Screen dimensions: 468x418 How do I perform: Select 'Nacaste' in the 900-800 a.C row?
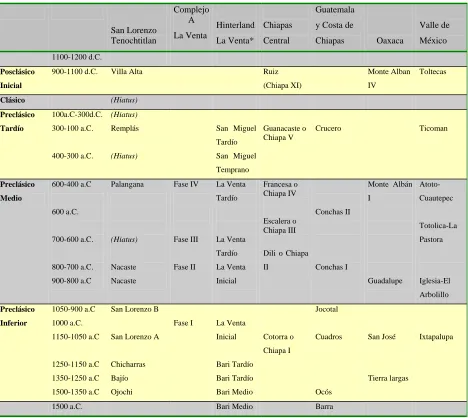[123, 281]
